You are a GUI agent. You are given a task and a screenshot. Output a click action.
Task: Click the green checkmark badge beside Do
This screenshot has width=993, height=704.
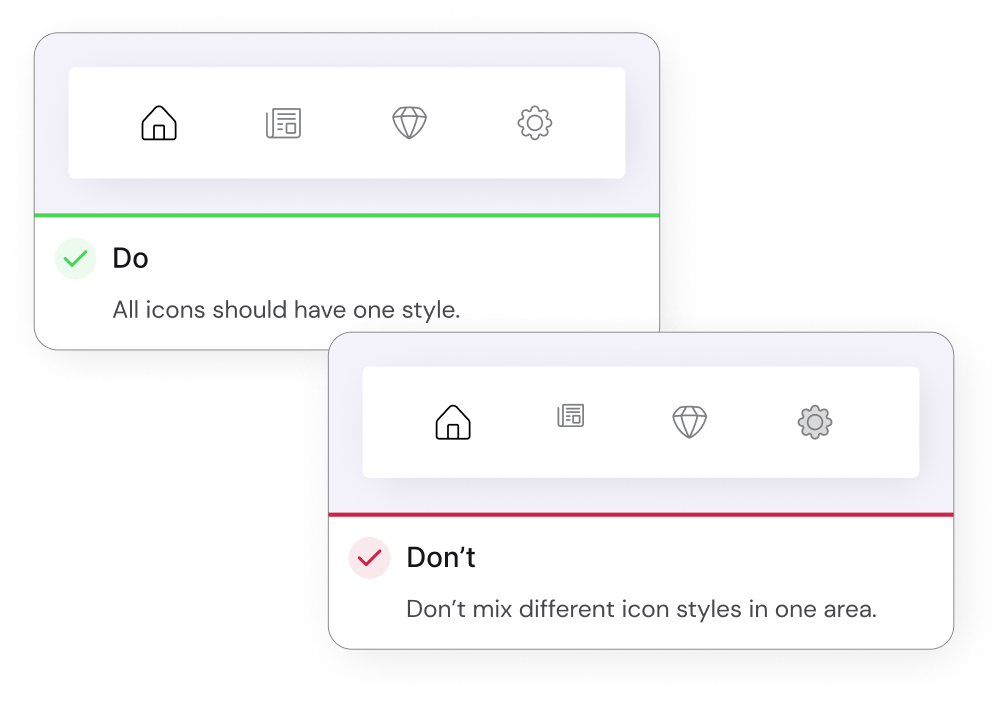[75, 259]
